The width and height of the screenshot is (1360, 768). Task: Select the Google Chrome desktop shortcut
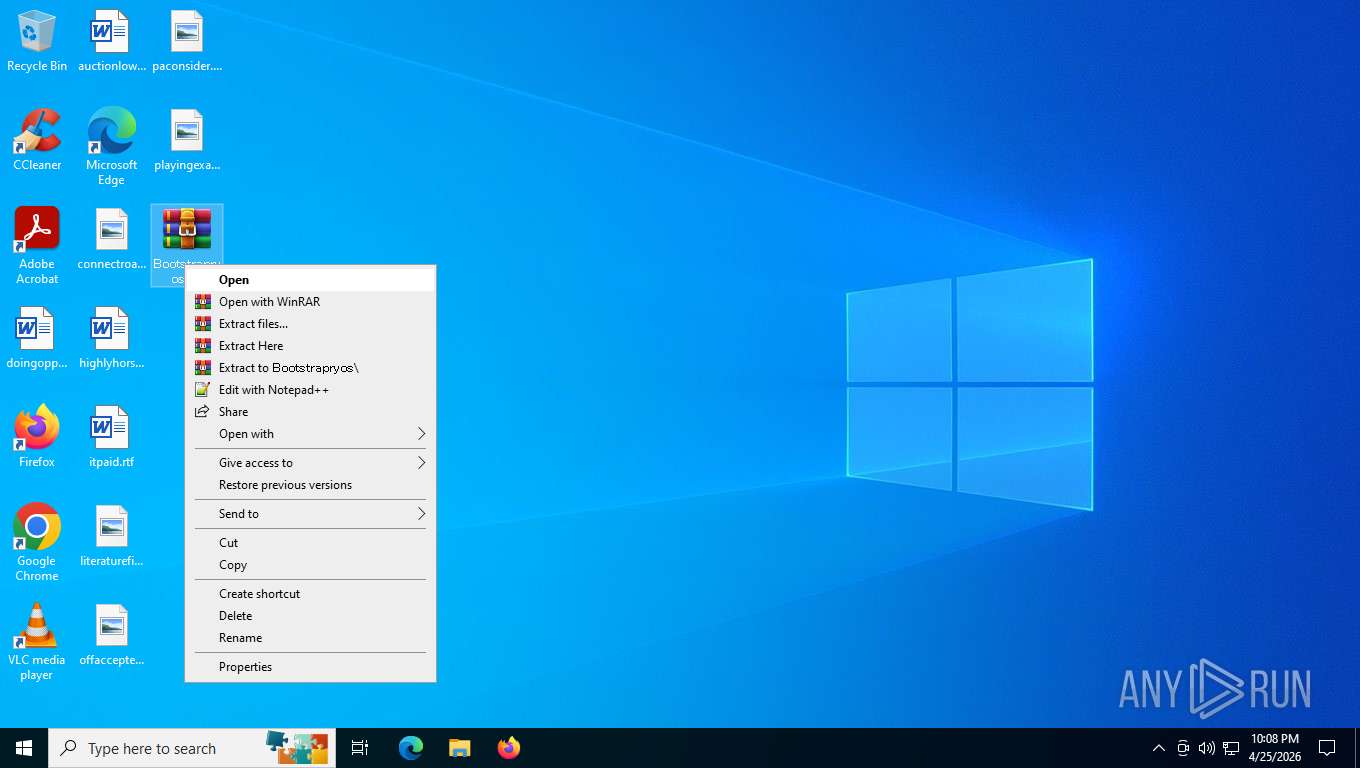[37, 542]
